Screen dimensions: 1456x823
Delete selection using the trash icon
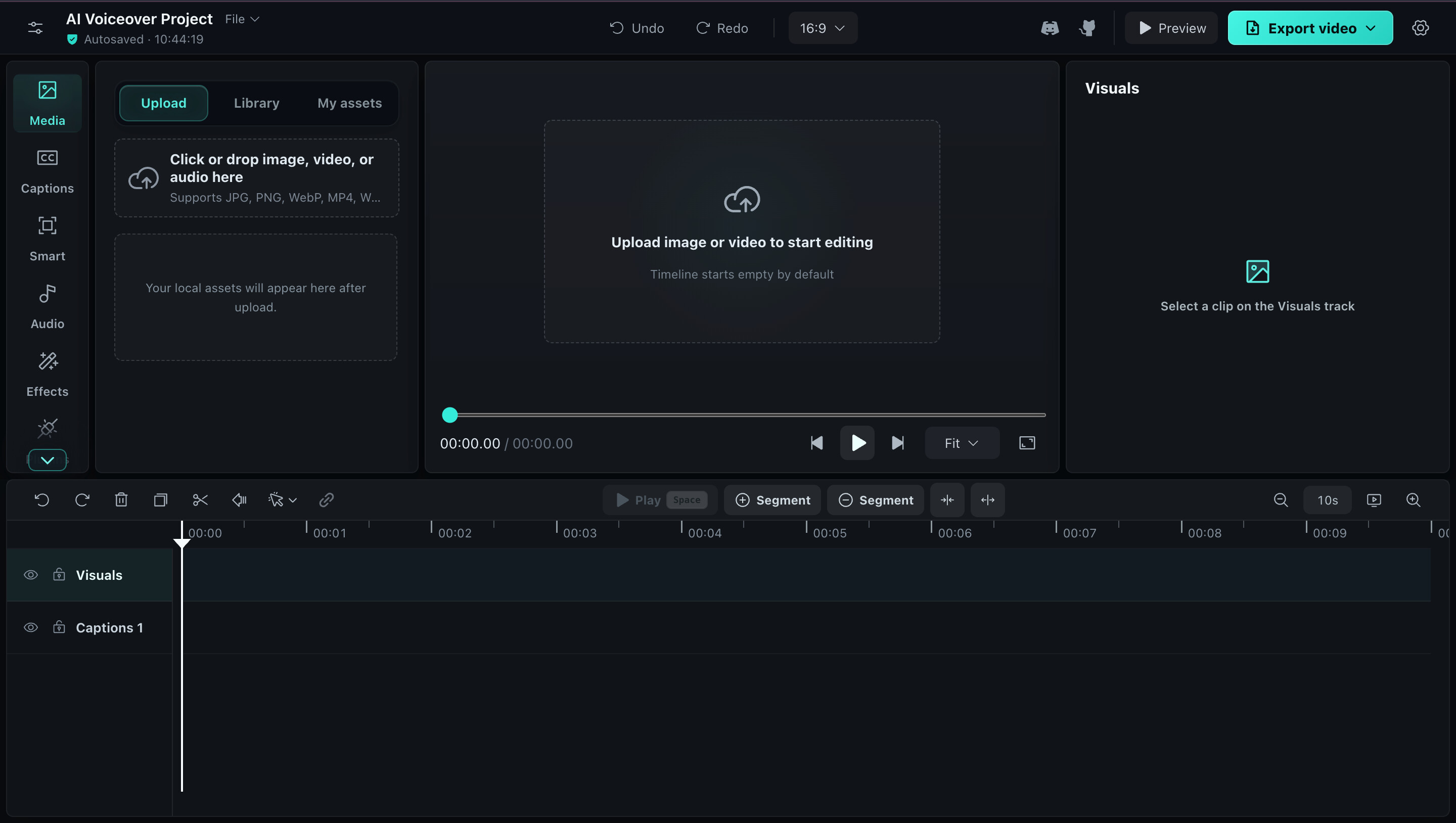tap(121, 500)
